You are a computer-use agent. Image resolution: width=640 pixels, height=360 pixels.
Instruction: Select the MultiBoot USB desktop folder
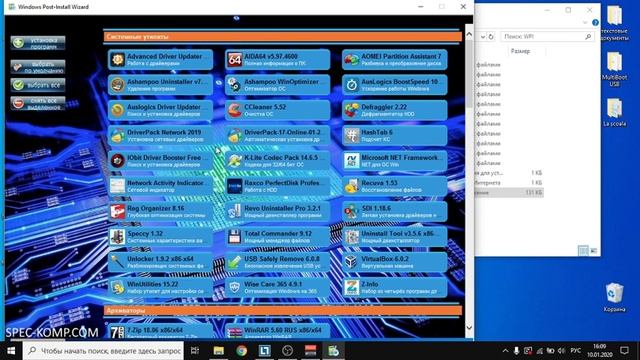pos(614,69)
